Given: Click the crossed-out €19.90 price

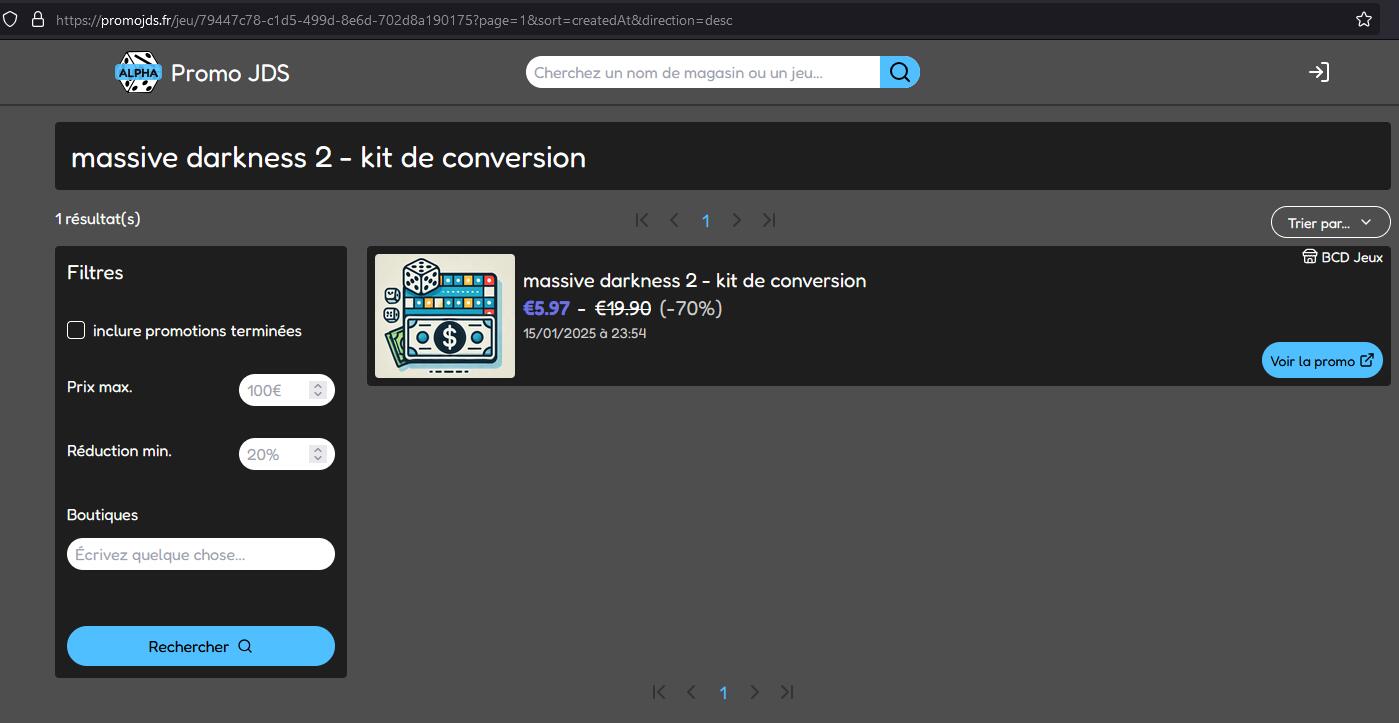Looking at the screenshot, I should (623, 308).
